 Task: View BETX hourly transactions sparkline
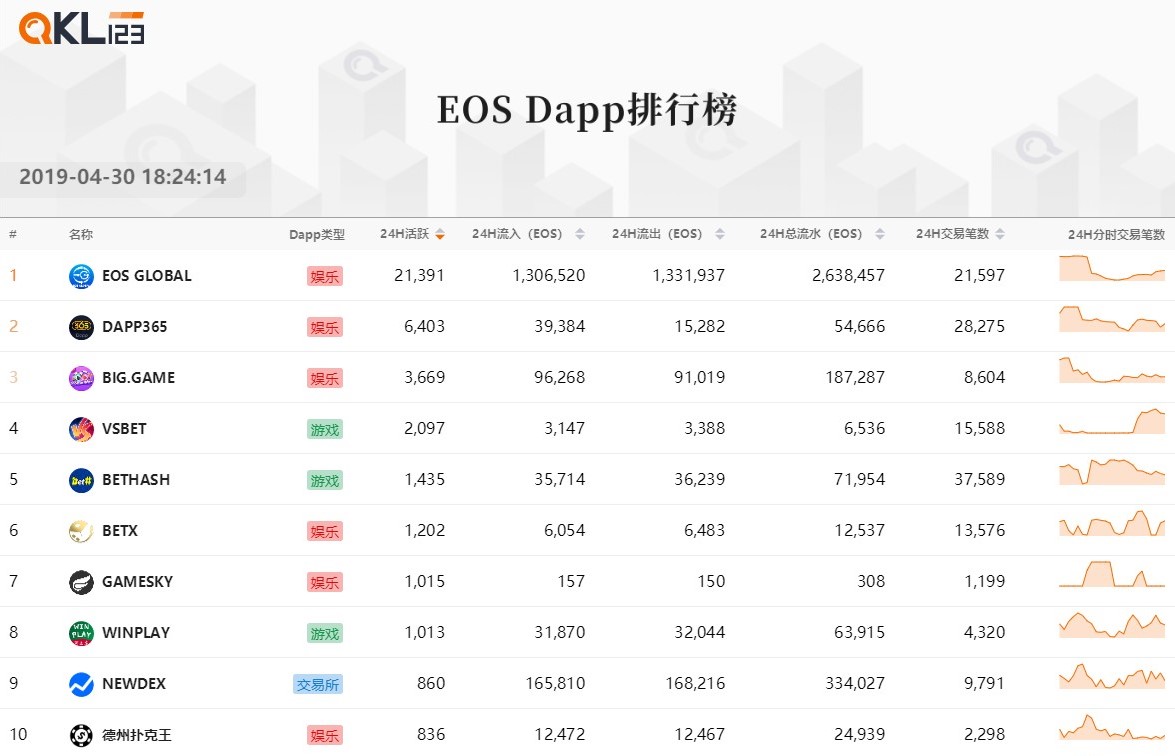coord(1112,523)
